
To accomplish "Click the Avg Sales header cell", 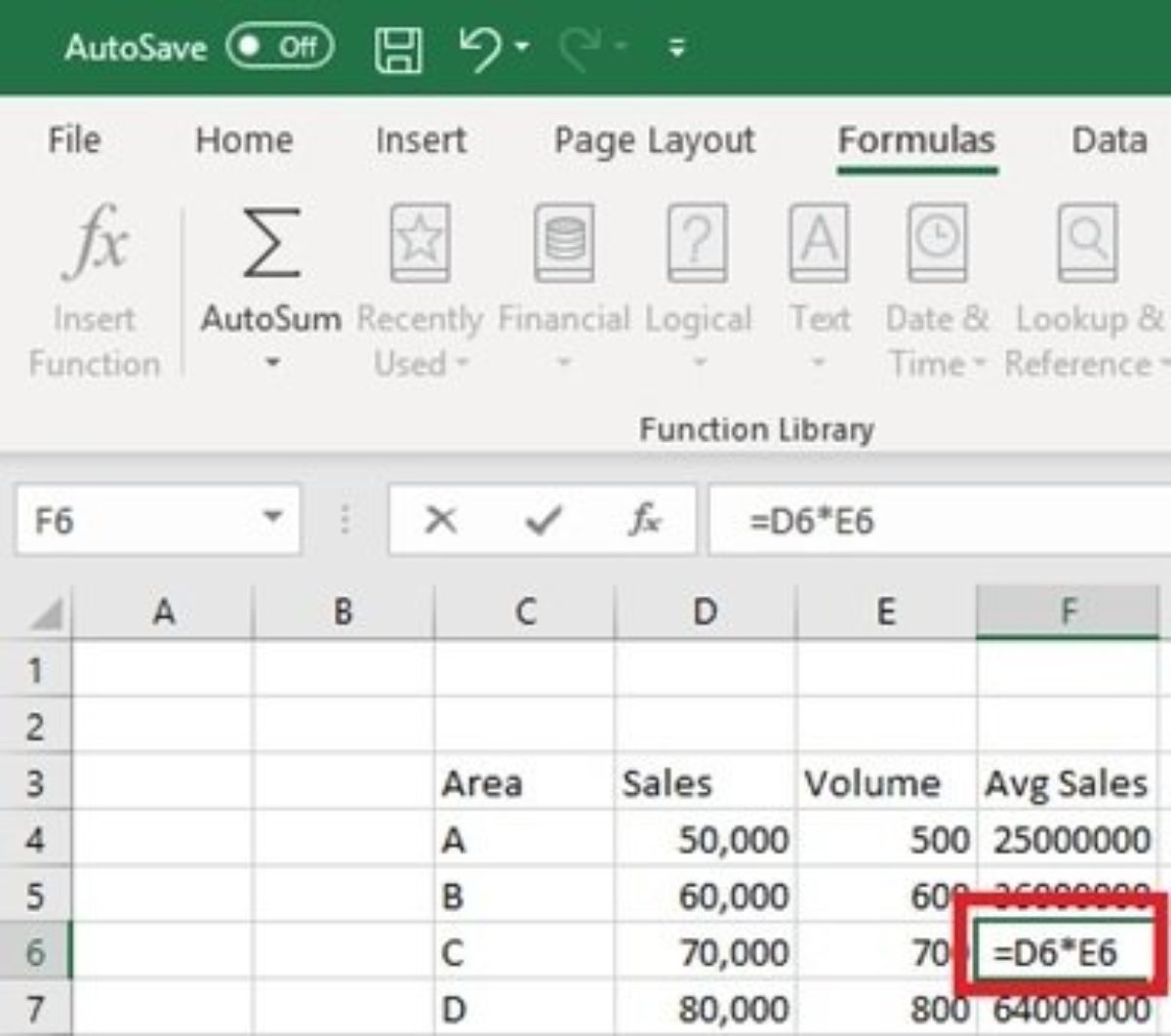I will 1068,783.
